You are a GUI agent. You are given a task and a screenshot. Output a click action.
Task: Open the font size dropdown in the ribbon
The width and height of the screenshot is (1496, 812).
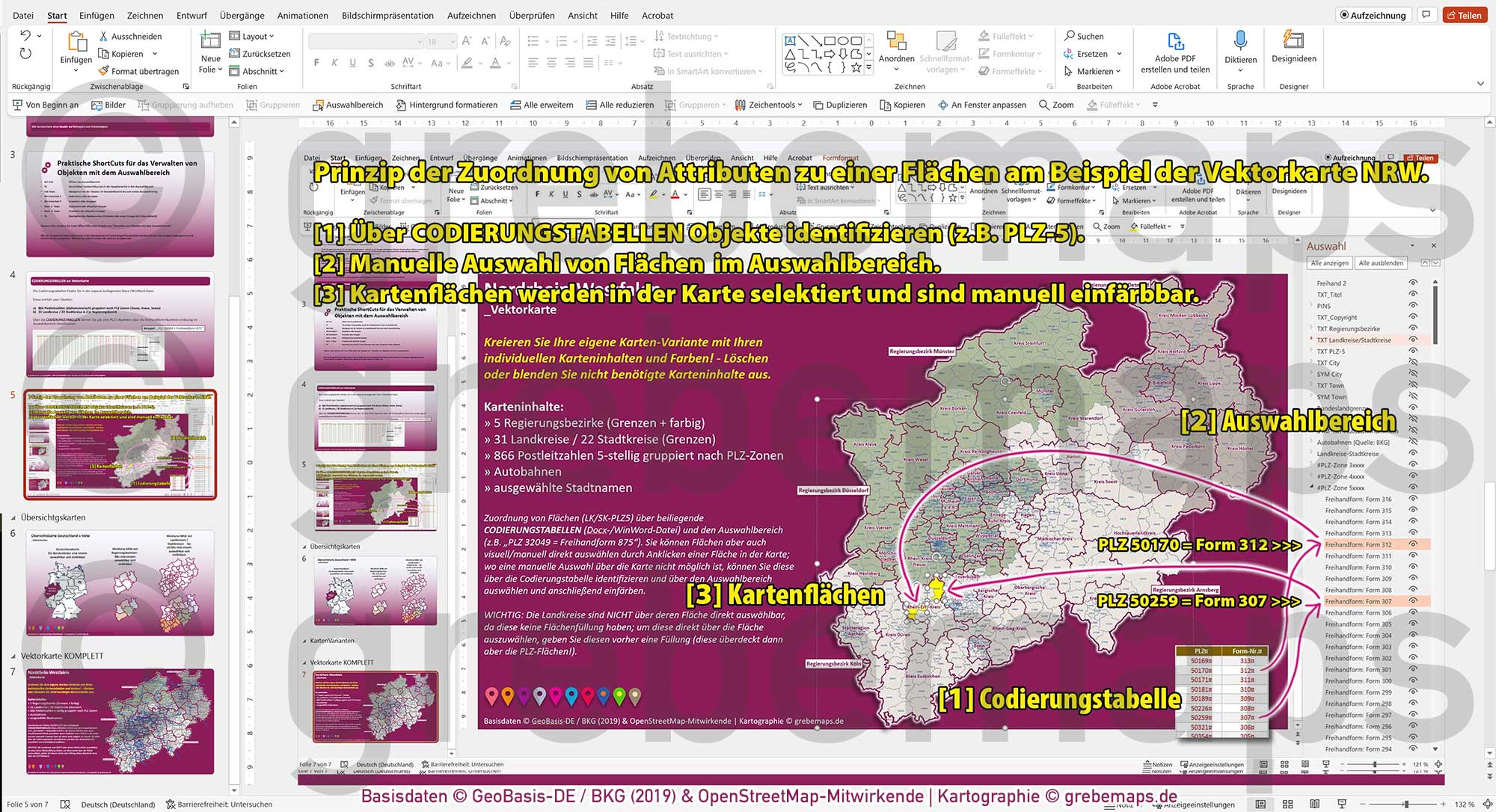[451, 41]
